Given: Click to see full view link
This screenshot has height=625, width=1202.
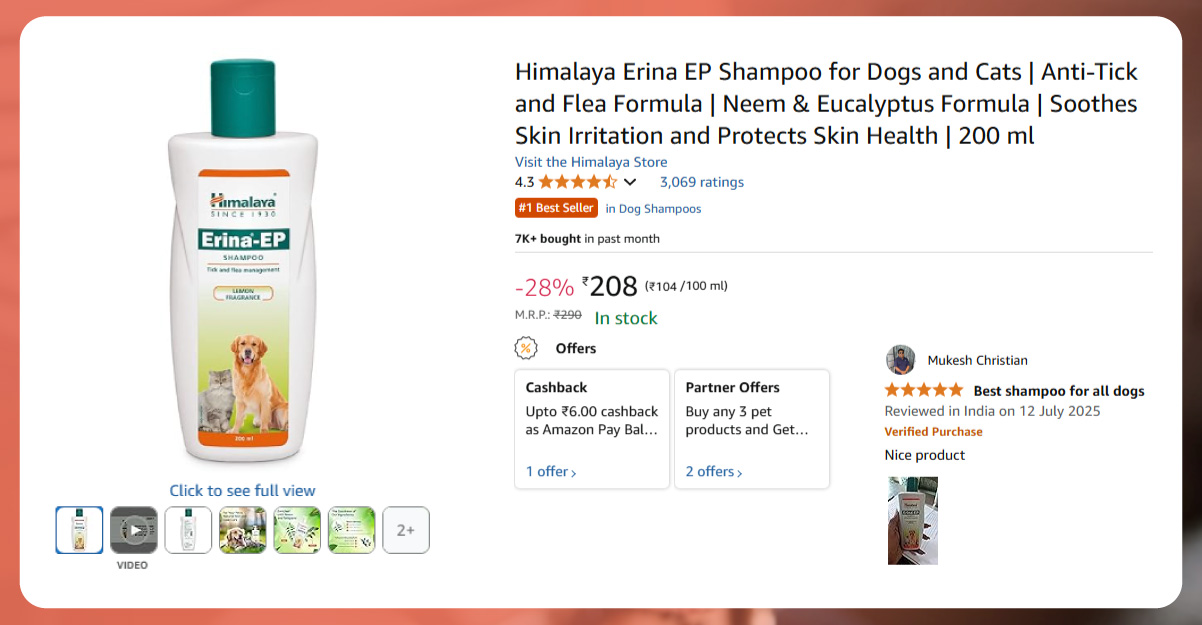Looking at the screenshot, I should (242, 490).
